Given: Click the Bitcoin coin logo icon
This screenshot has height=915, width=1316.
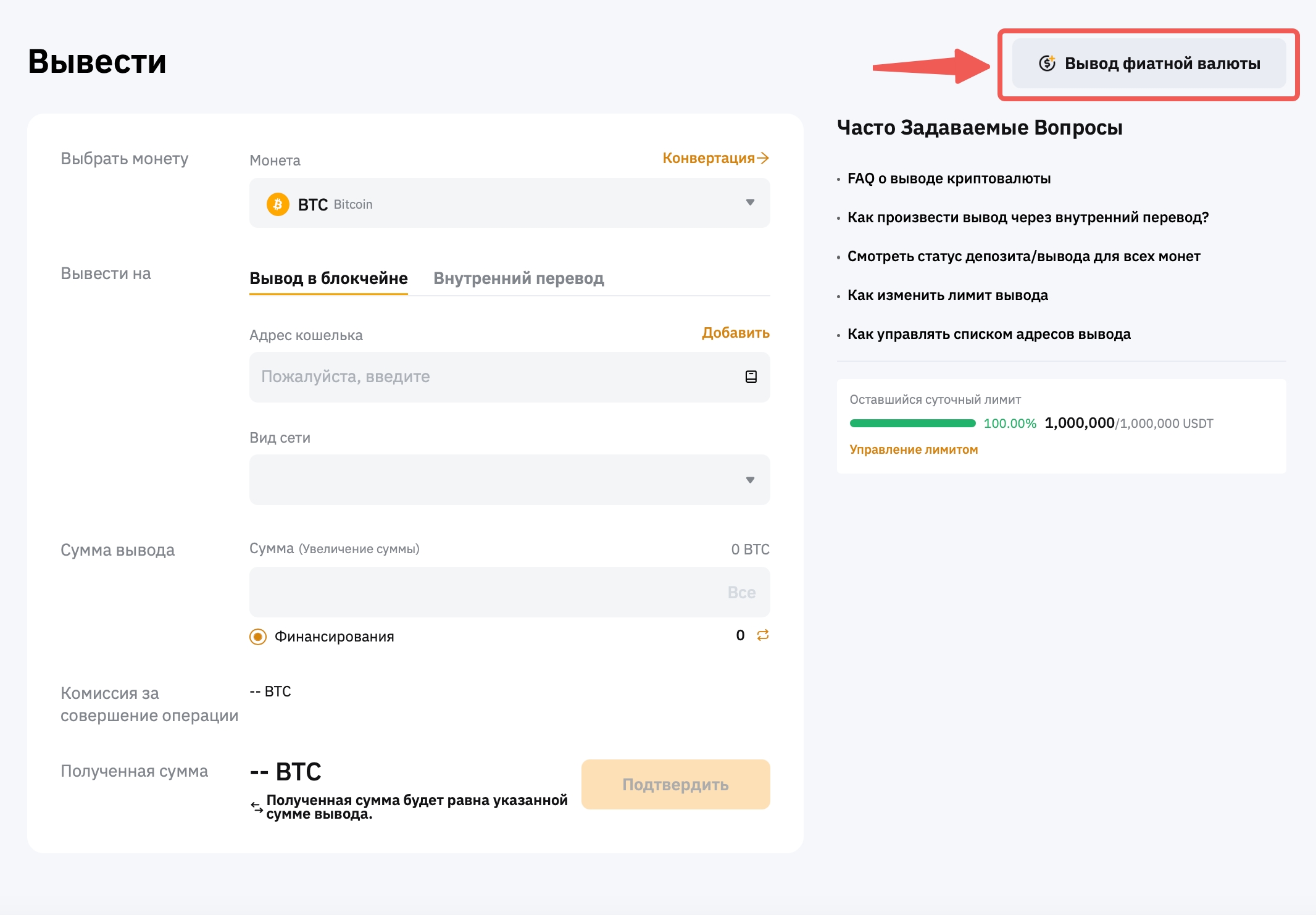Looking at the screenshot, I should click(x=278, y=204).
